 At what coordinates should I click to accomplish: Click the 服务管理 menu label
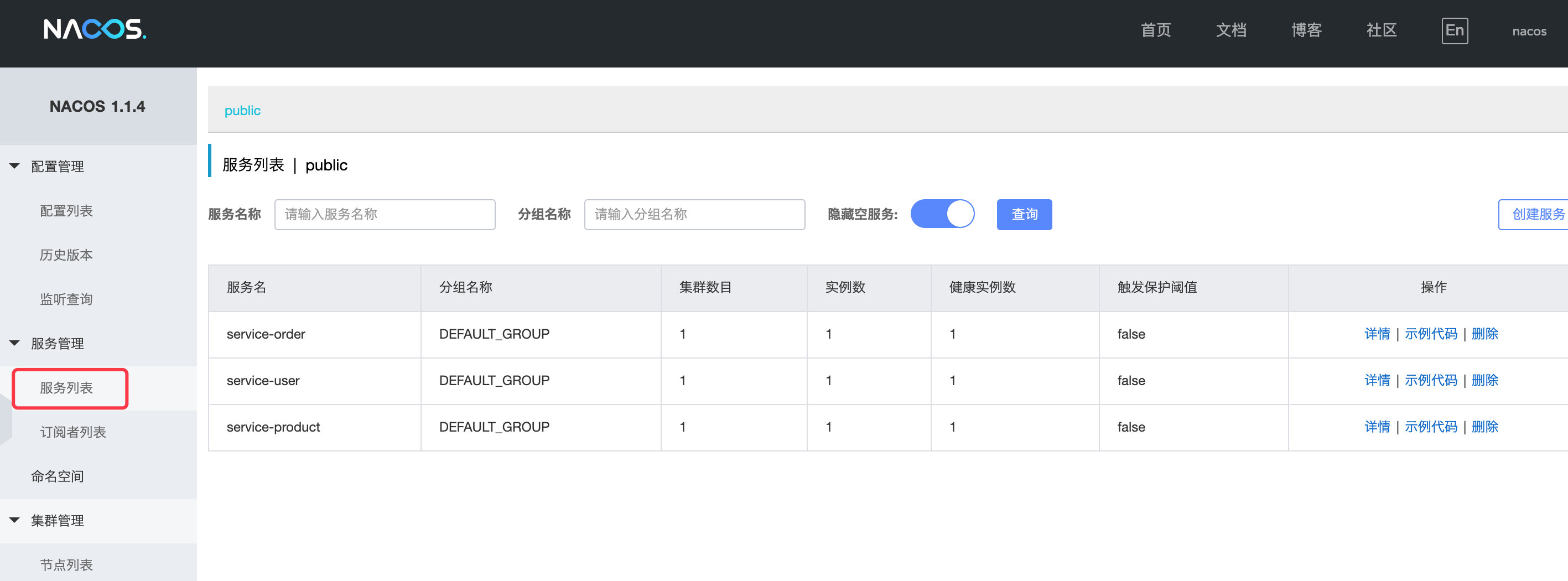(x=57, y=344)
